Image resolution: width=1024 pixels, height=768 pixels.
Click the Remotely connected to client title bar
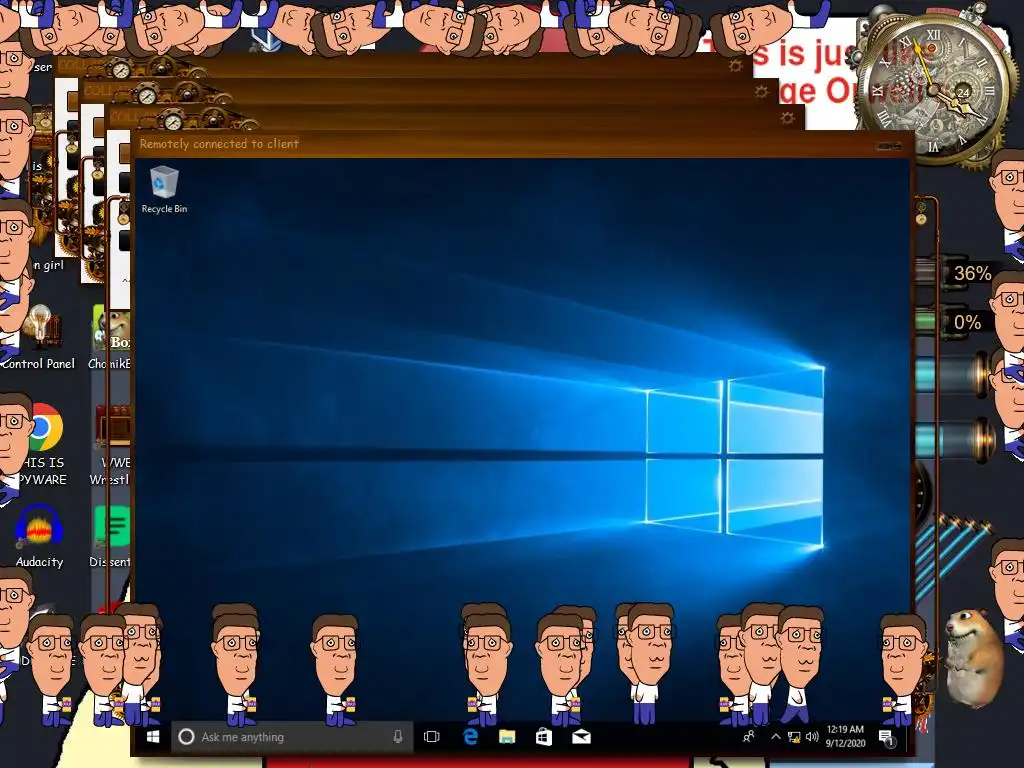521,144
